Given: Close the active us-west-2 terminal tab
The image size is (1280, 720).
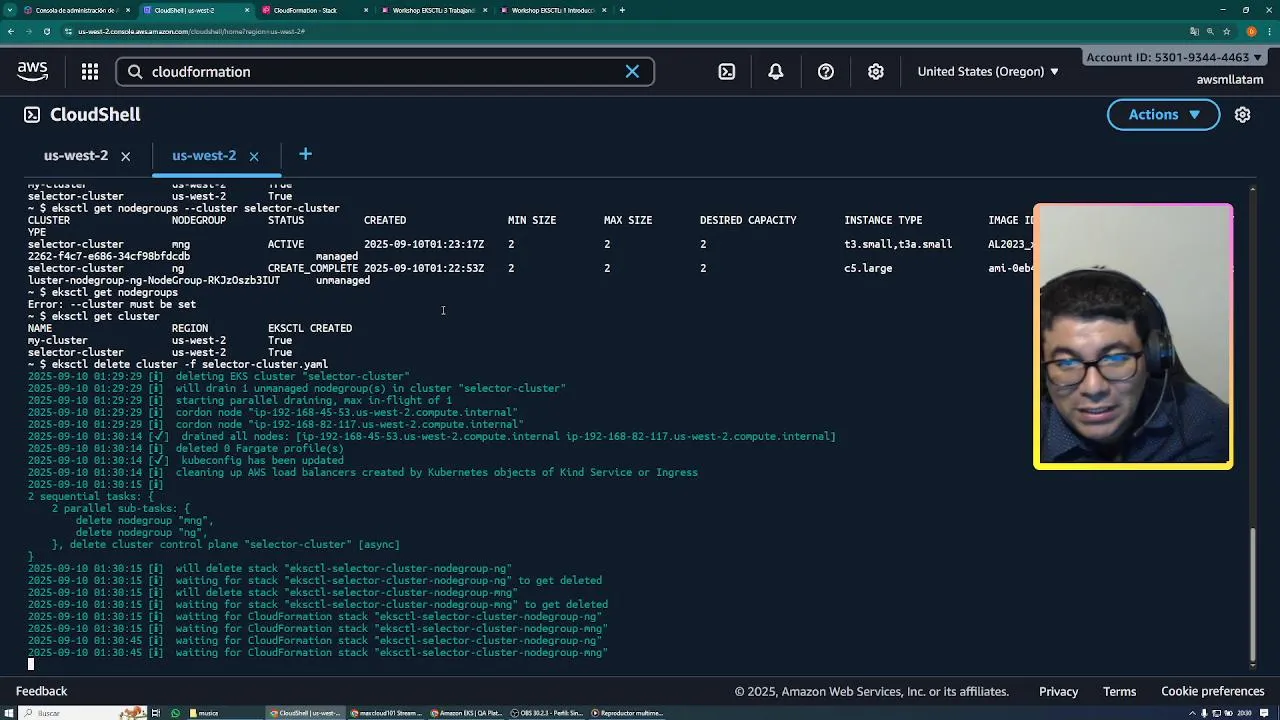Looking at the screenshot, I should point(254,156).
